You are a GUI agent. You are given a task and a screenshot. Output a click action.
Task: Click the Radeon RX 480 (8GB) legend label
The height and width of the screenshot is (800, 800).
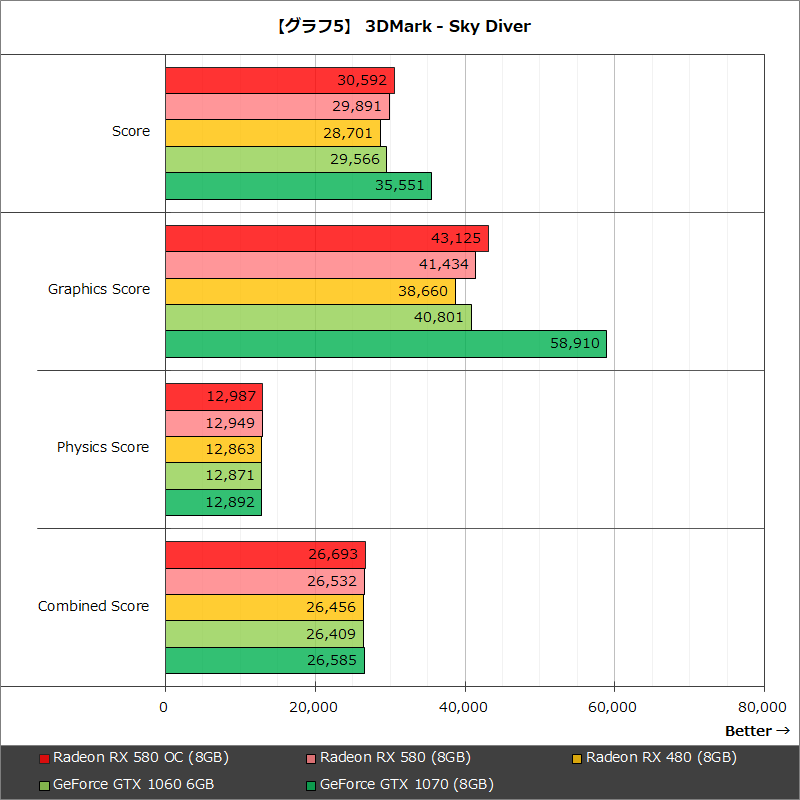[x=661, y=758]
